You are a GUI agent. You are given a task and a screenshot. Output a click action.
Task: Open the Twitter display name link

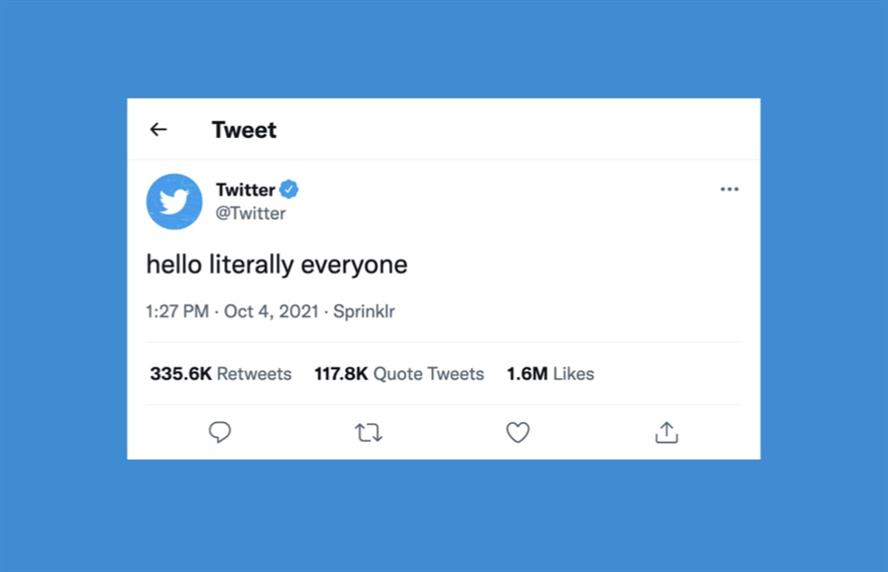click(245, 189)
